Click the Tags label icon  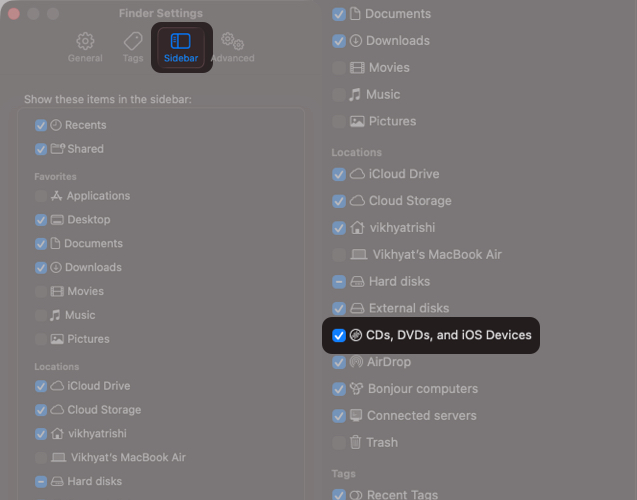(x=133, y=41)
